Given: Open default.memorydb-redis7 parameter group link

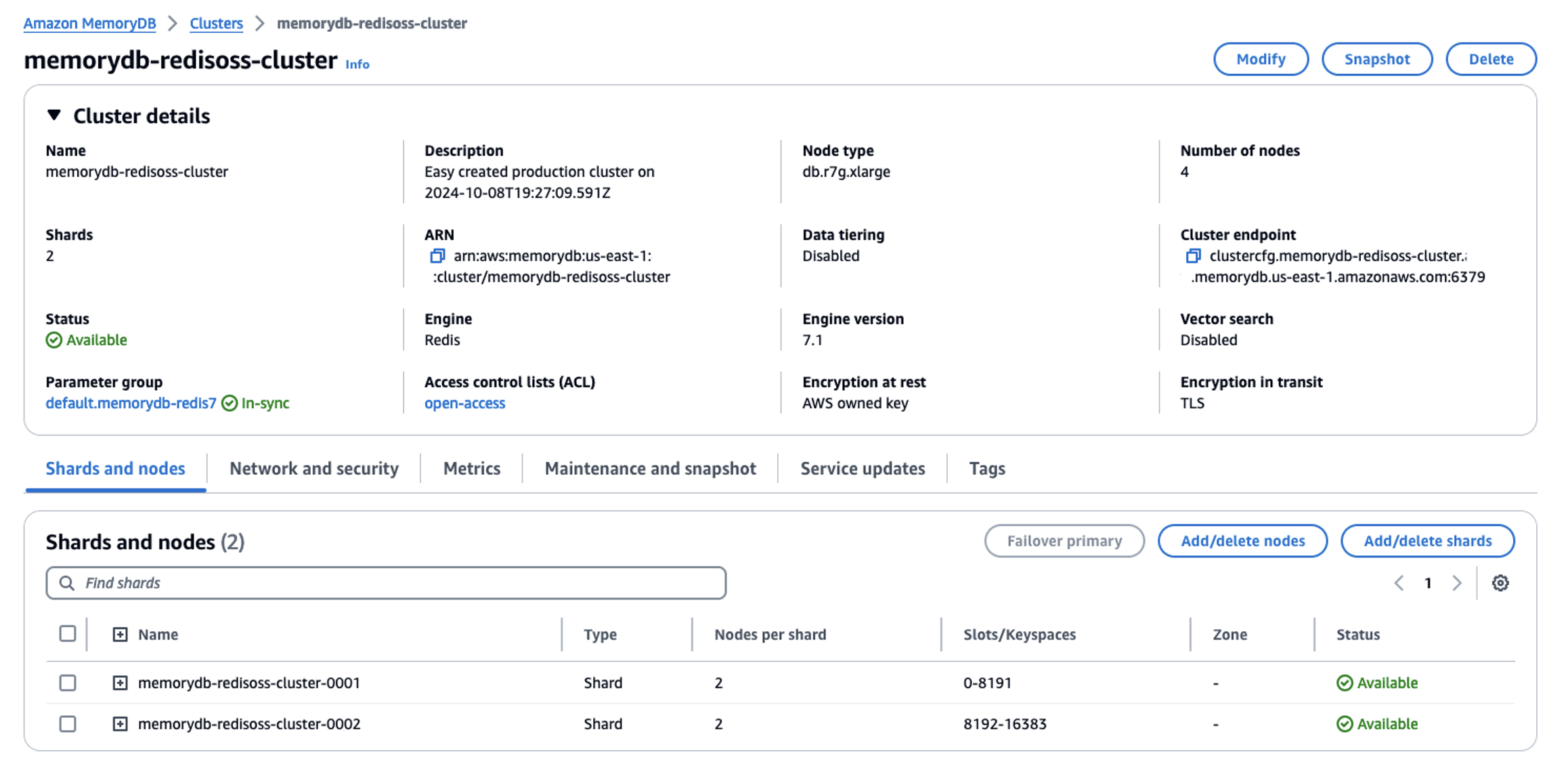Looking at the screenshot, I should pyautogui.click(x=131, y=403).
